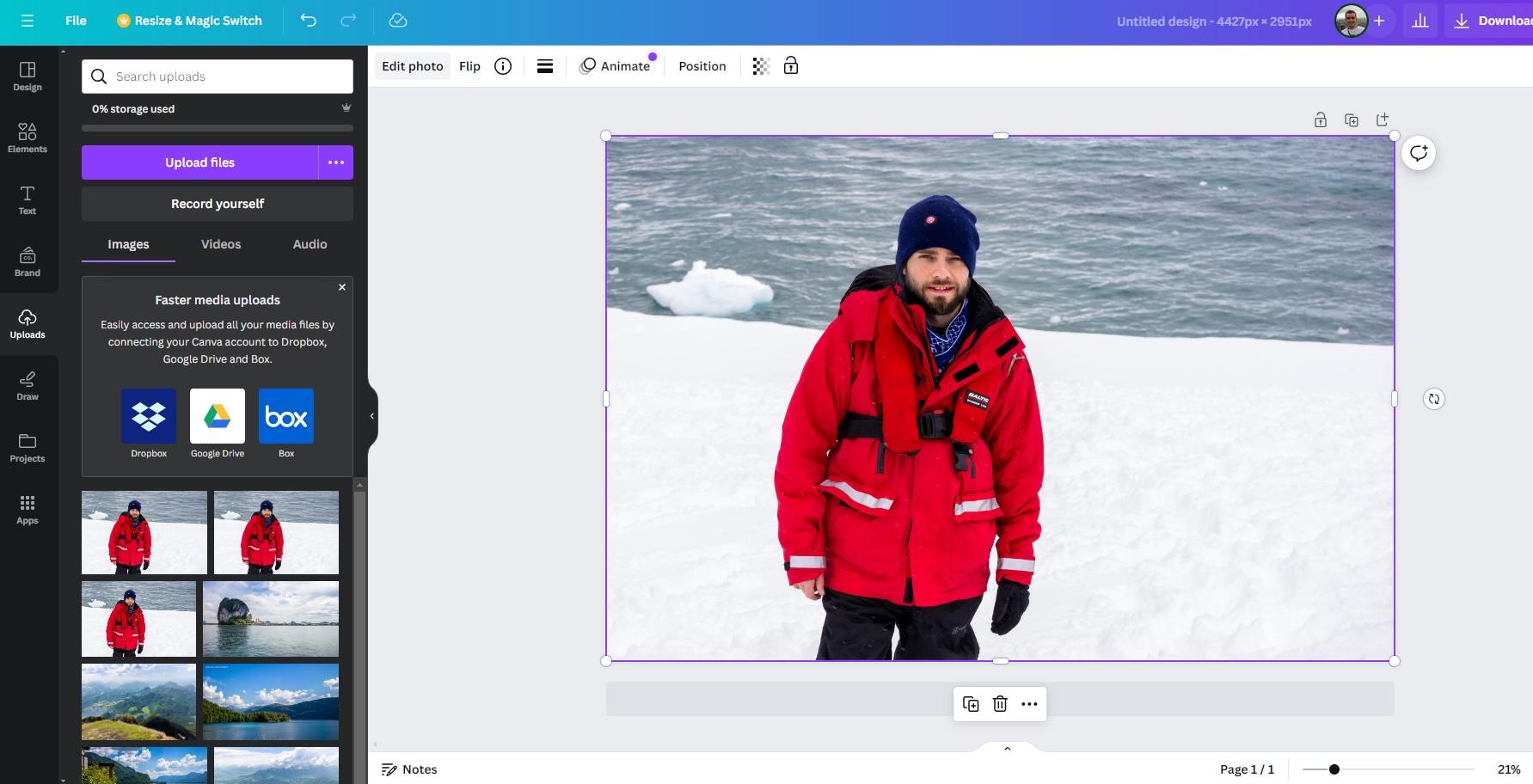
Task: Check cloud save status icon
Action: pyautogui.click(x=398, y=21)
